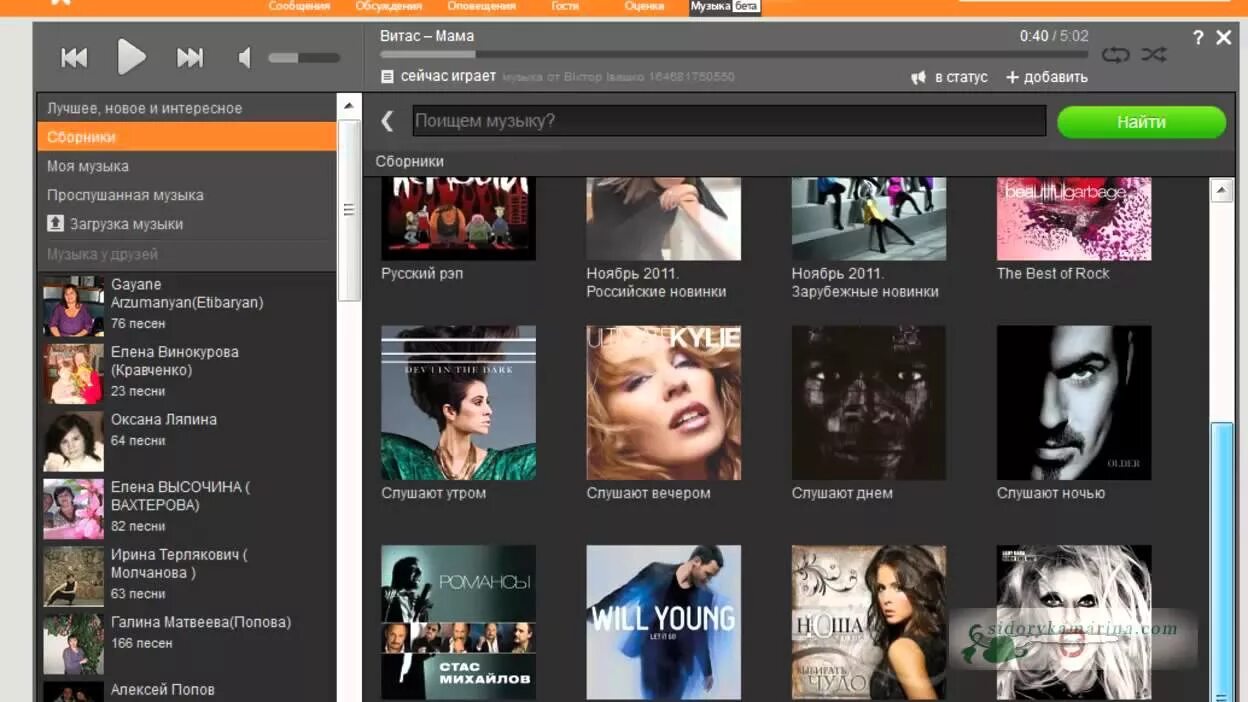Viewport: 1248px width, 702px height.
Task: Skip to the next track
Action: click(x=190, y=58)
